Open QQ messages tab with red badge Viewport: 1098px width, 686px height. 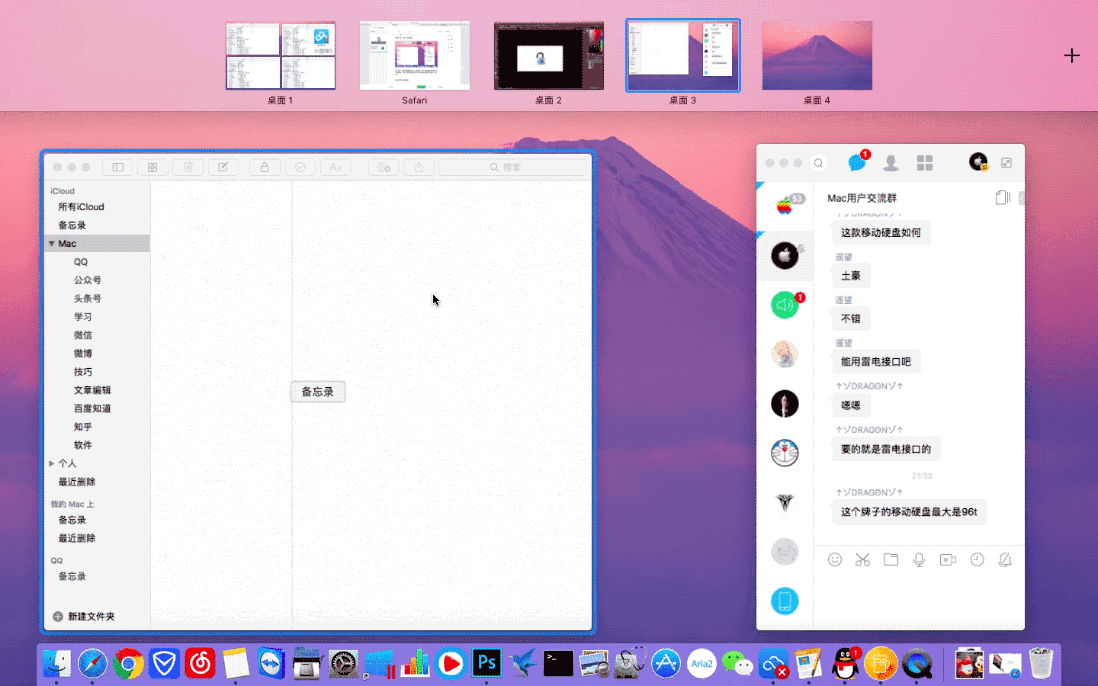tap(857, 163)
